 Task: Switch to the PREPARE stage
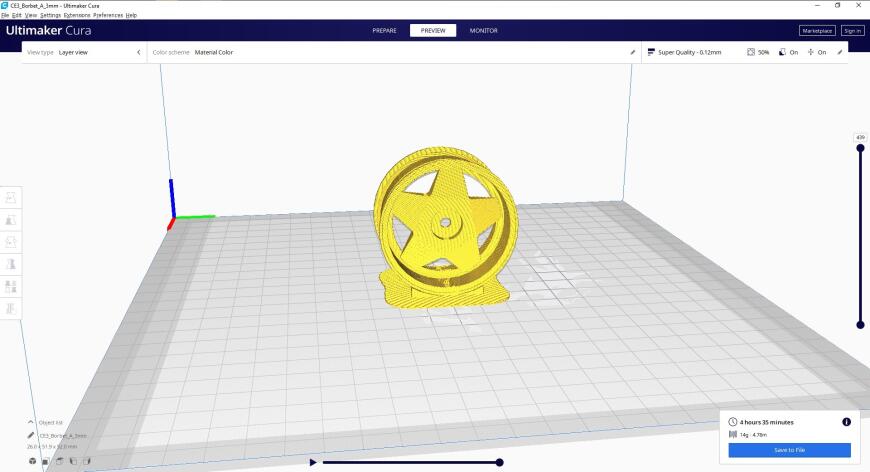click(385, 31)
